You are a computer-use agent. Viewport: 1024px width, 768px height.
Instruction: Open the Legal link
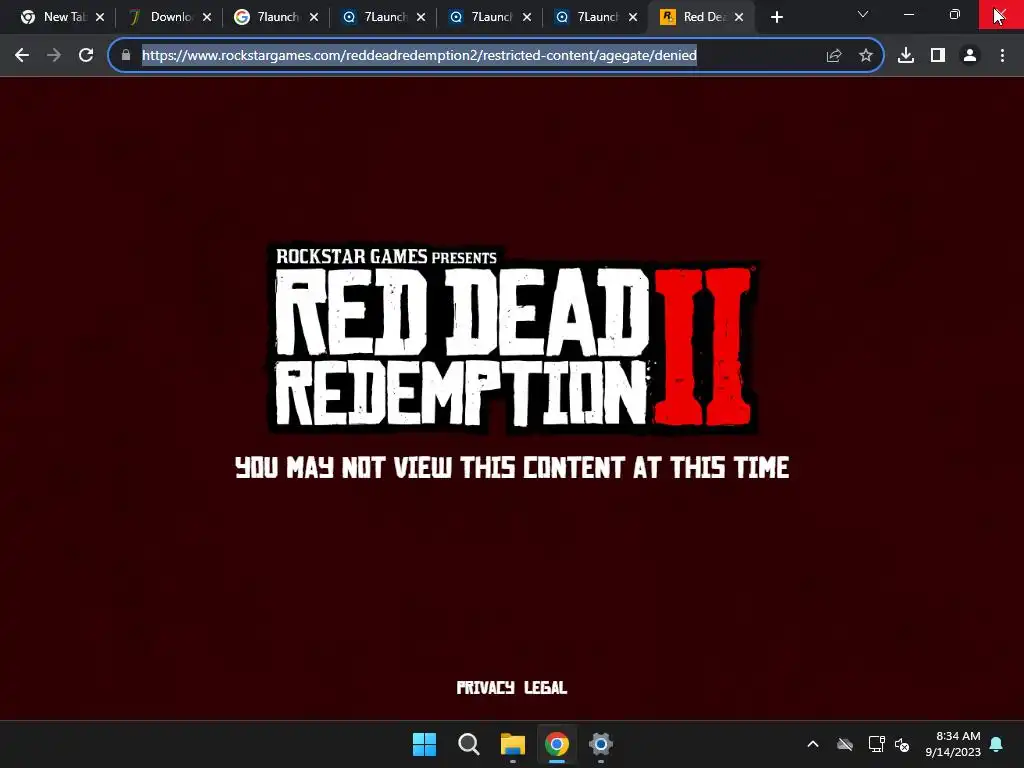click(x=545, y=688)
